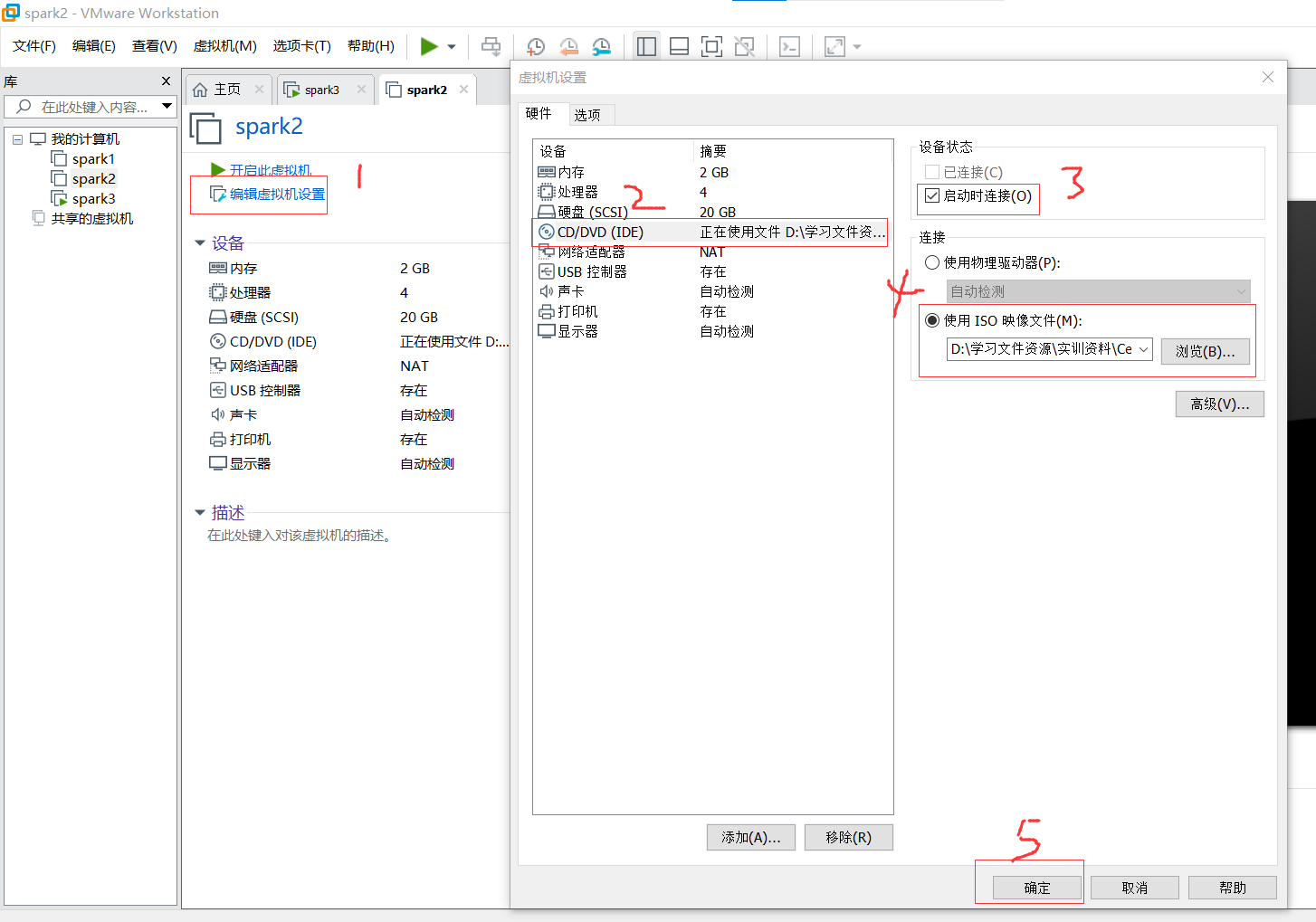Select spark2 in the library tree
This screenshot has height=922, width=1316.
[83, 179]
